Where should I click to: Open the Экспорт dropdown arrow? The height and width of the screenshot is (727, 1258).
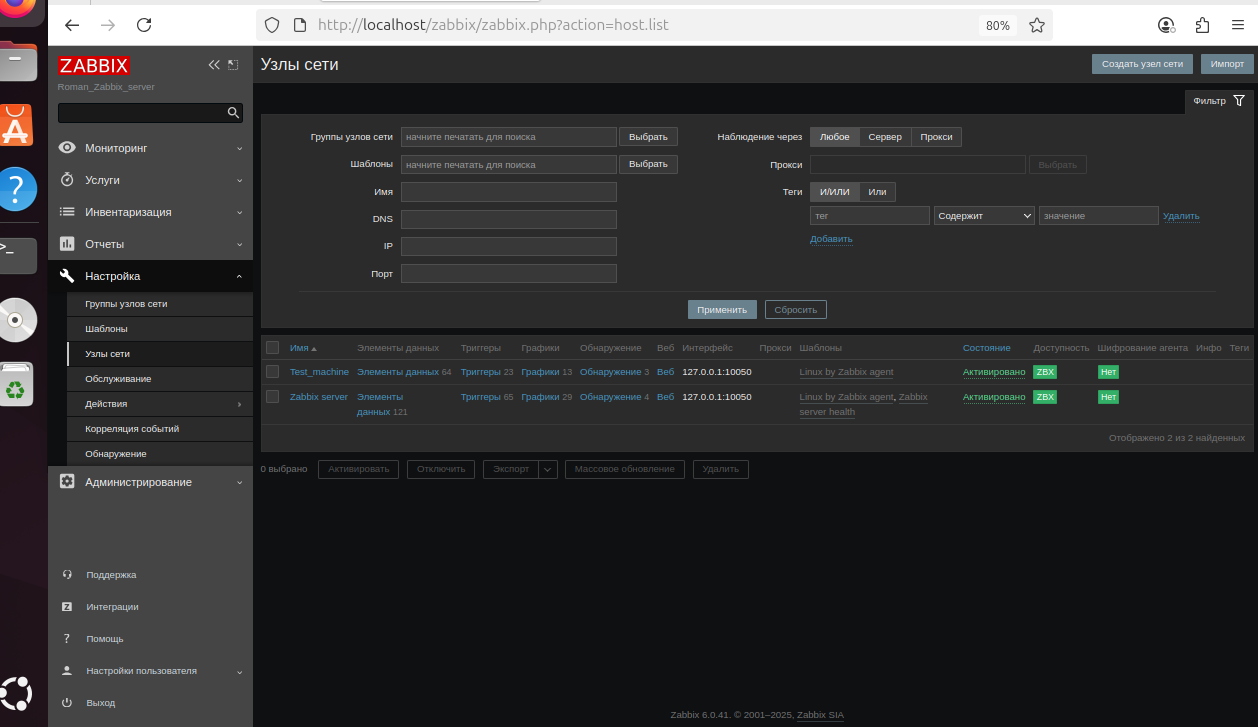click(548, 469)
